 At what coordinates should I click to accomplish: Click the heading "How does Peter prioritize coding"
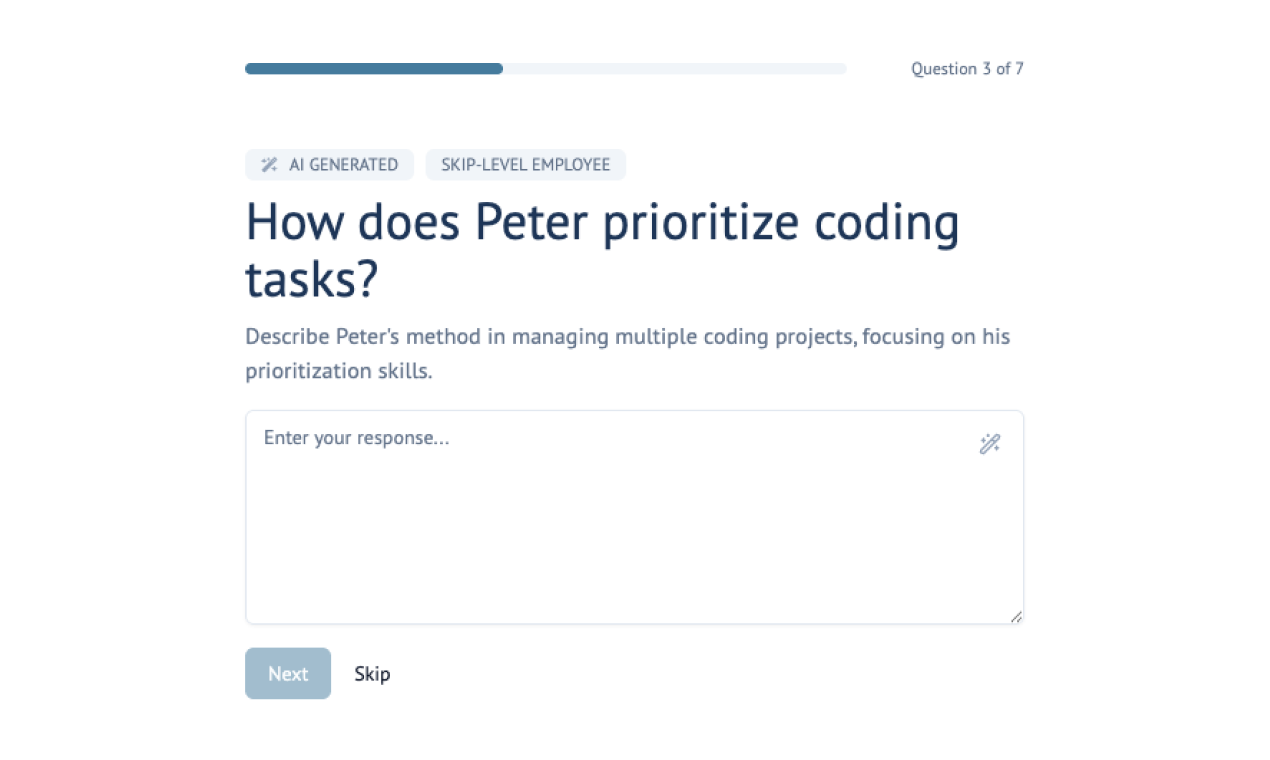tap(602, 222)
